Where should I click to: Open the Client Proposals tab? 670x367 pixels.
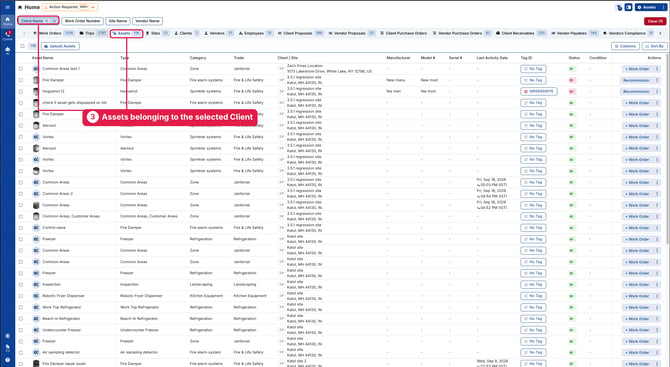click(300, 33)
